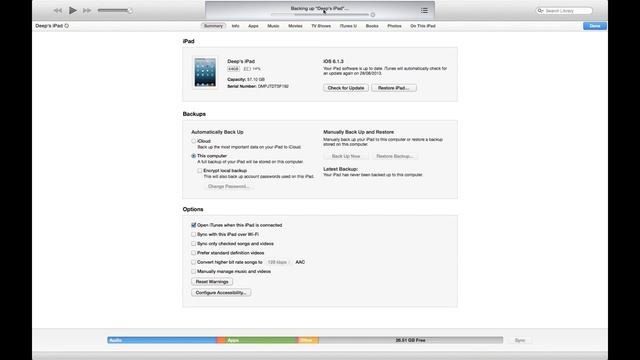Click the Check for Update button
This screenshot has height=360, width=640.
[346, 88]
